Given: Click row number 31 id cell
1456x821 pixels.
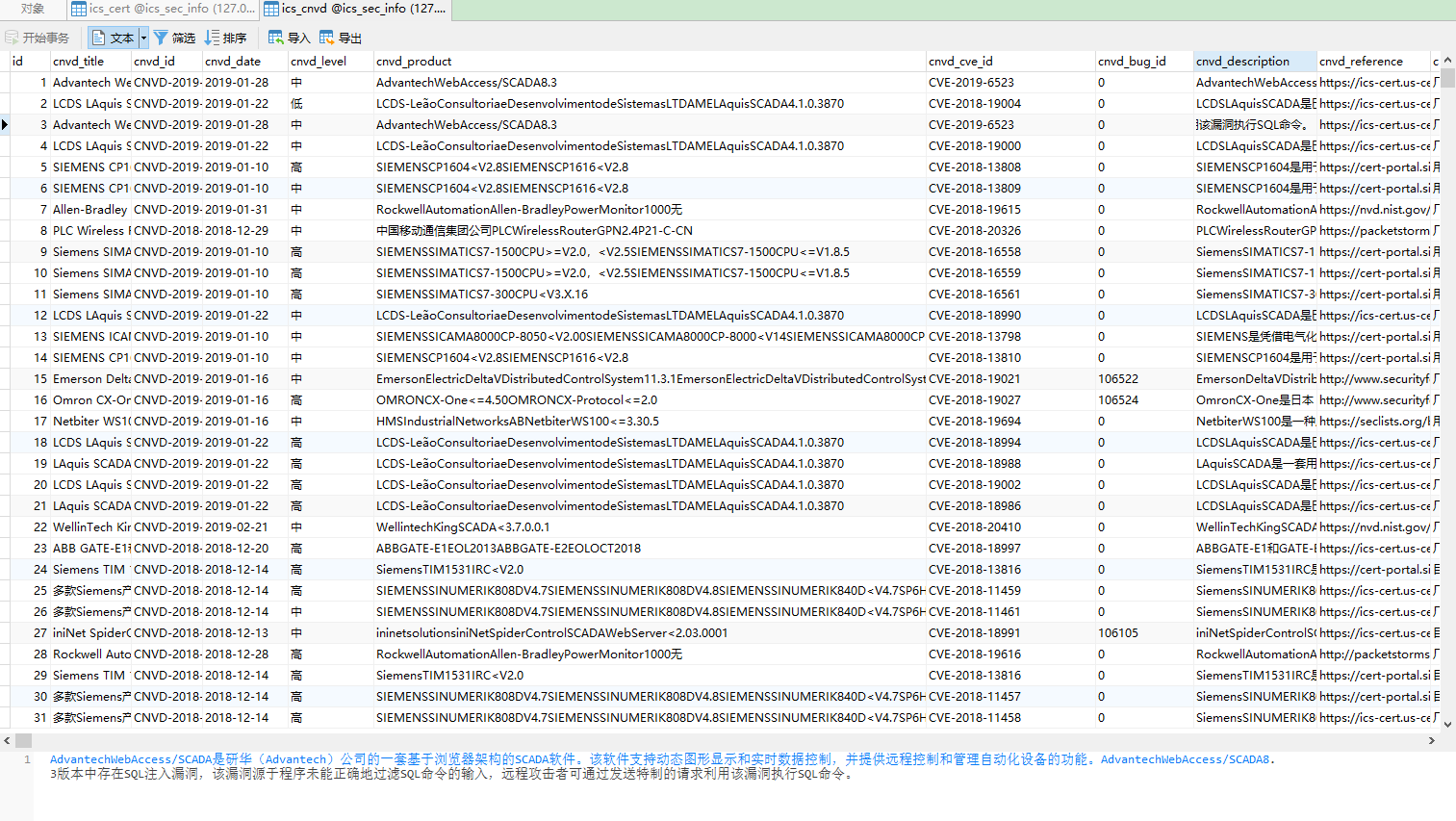Looking at the screenshot, I should tap(29, 717).
